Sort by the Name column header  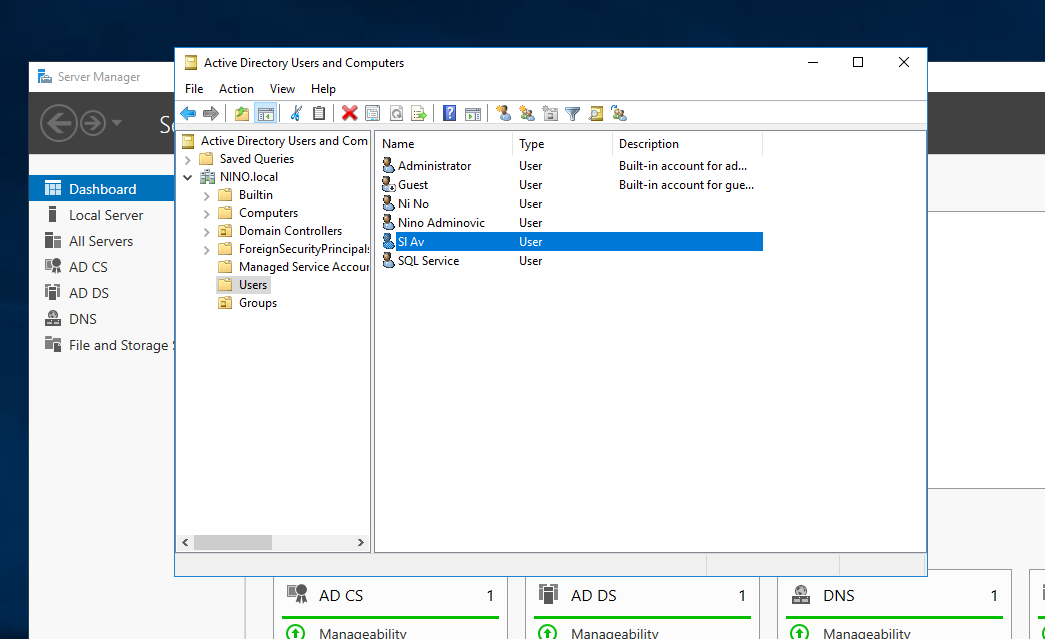pos(443,144)
